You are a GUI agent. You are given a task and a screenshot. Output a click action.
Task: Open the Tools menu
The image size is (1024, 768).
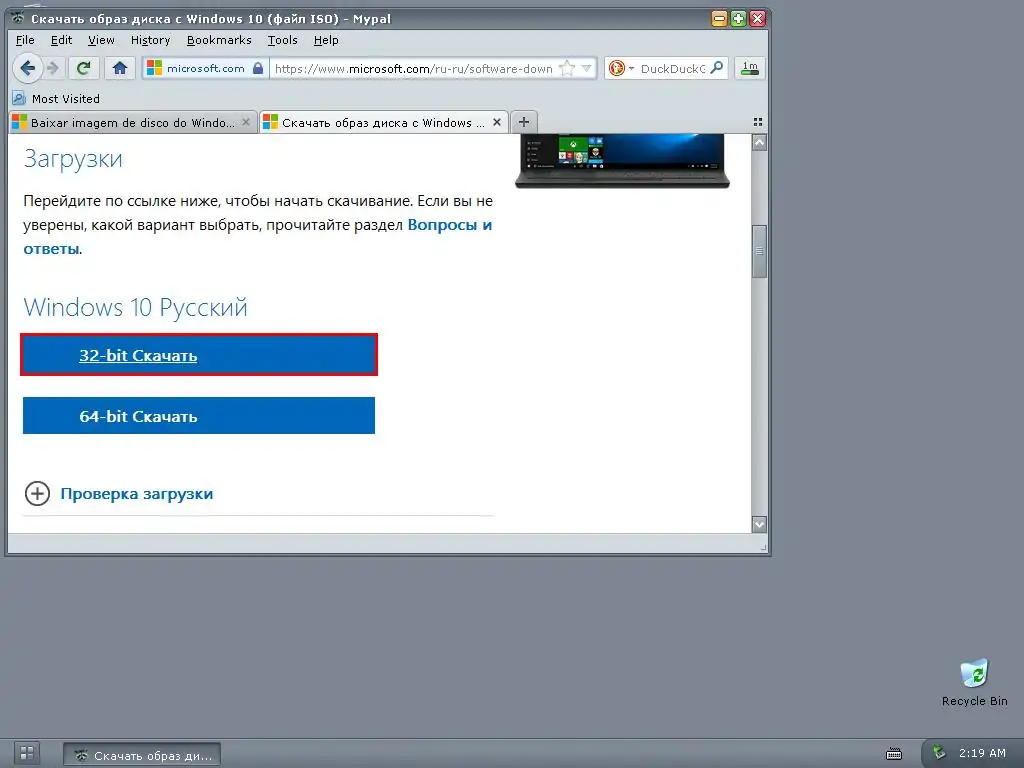click(282, 40)
